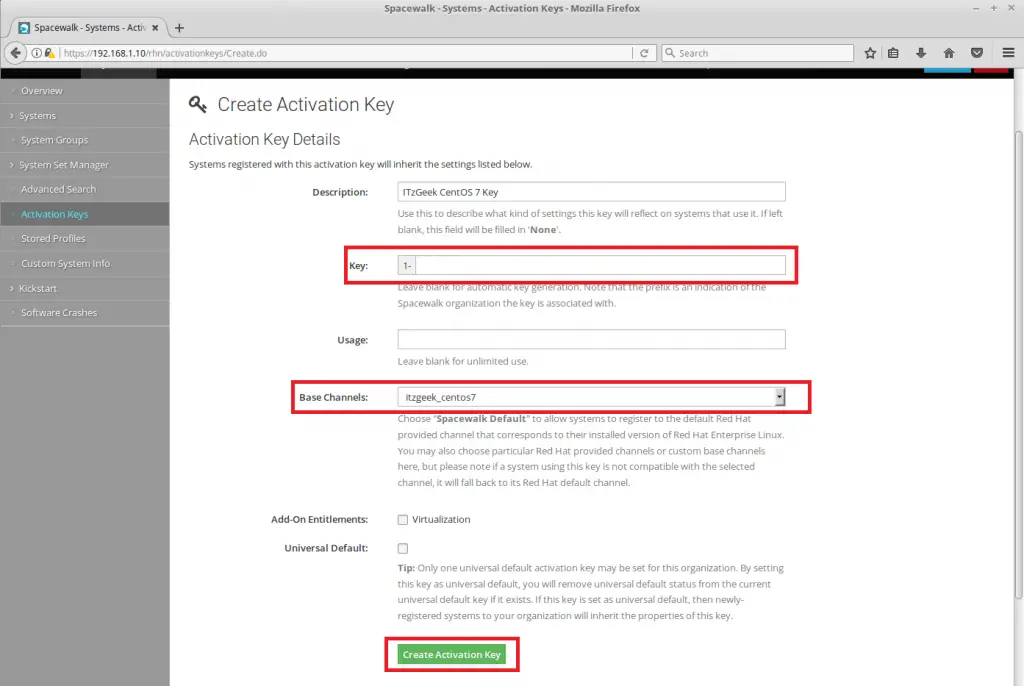This screenshot has height=686, width=1024.
Task: Click the insecure connection lock warning icon
Action: [50, 53]
